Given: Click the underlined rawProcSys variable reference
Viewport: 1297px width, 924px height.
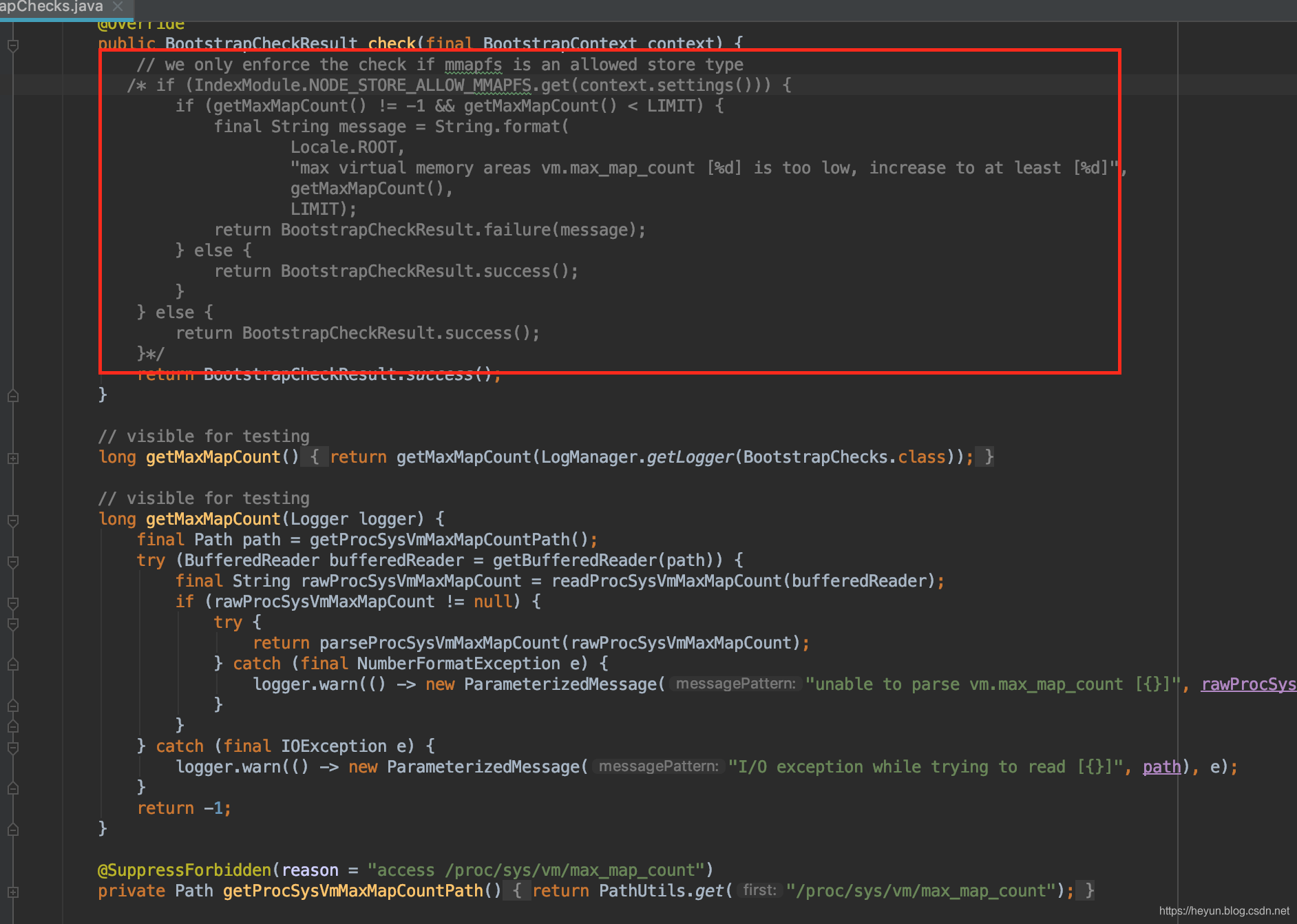Looking at the screenshot, I should coord(1249,684).
